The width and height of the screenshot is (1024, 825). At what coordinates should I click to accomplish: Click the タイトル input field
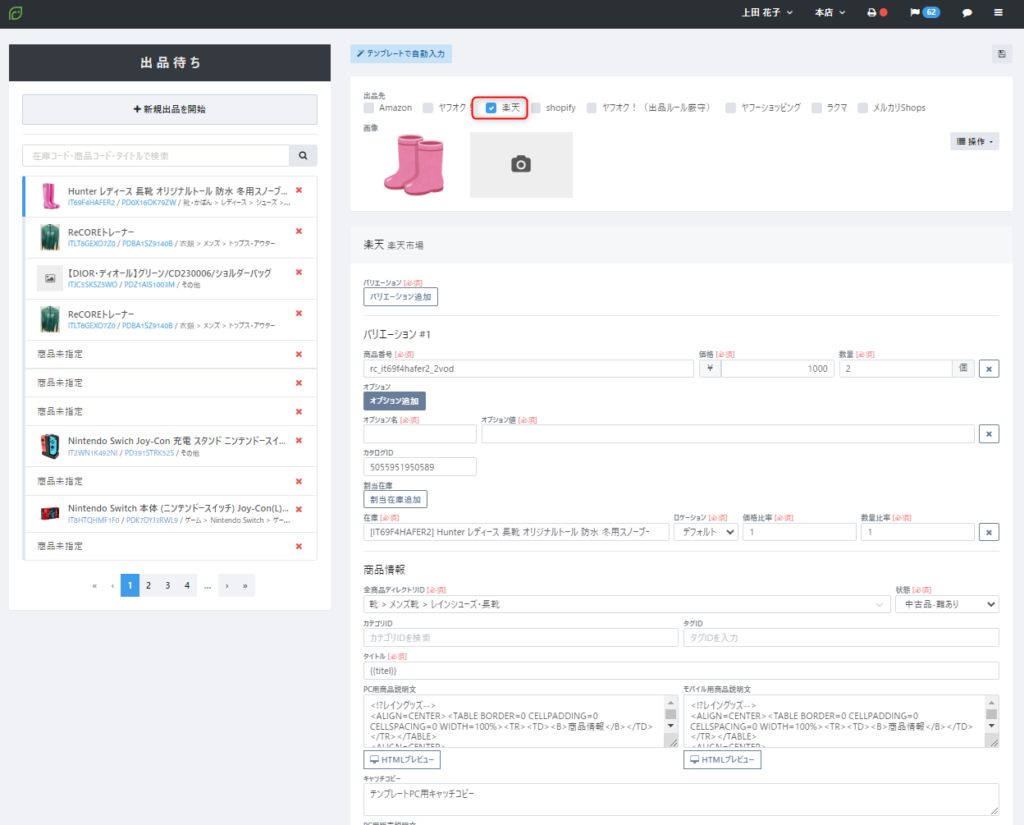681,671
